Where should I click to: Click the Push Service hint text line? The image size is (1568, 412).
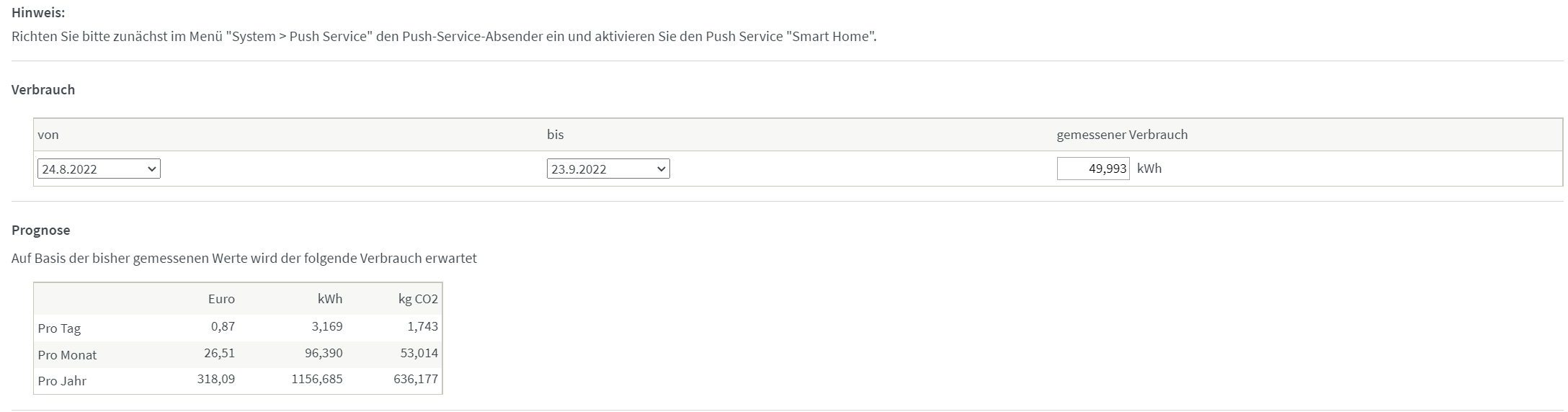444,37
